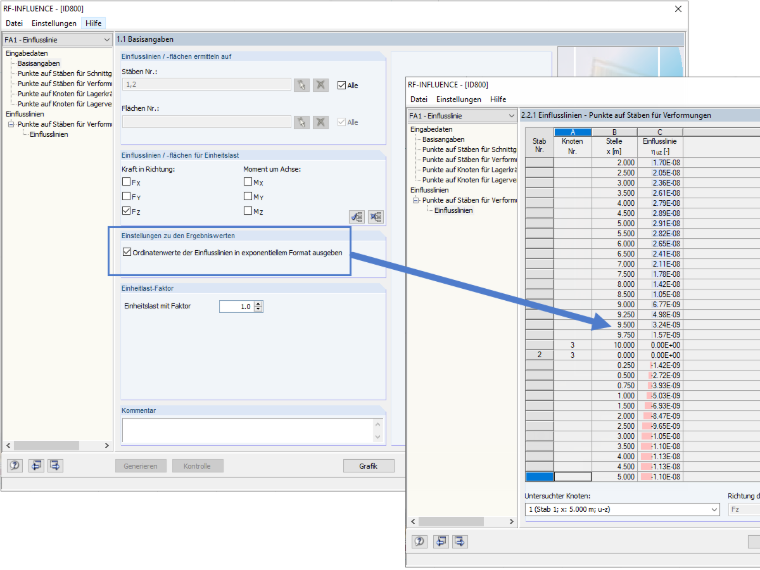Toggle the Alle checkbox for Flächen Nr.
Screen dimensions: 760x570
341,122
